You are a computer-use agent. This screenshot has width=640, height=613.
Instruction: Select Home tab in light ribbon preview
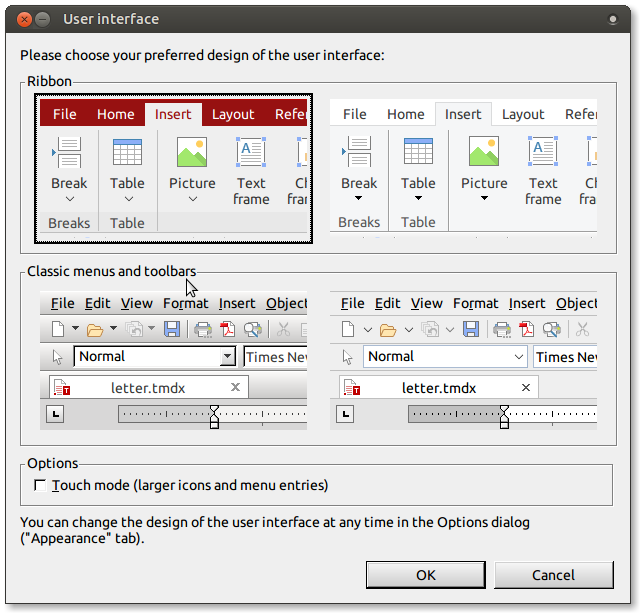406,114
